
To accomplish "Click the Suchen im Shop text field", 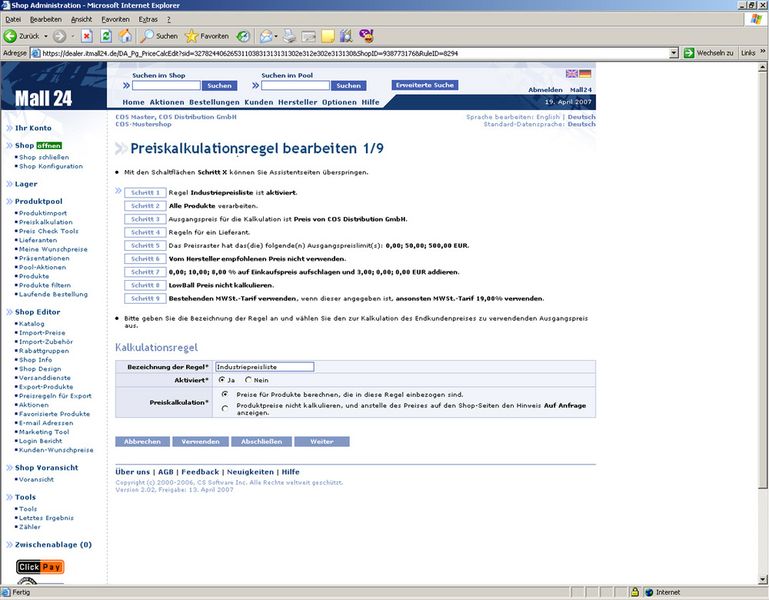I will [x=166, y=85].
